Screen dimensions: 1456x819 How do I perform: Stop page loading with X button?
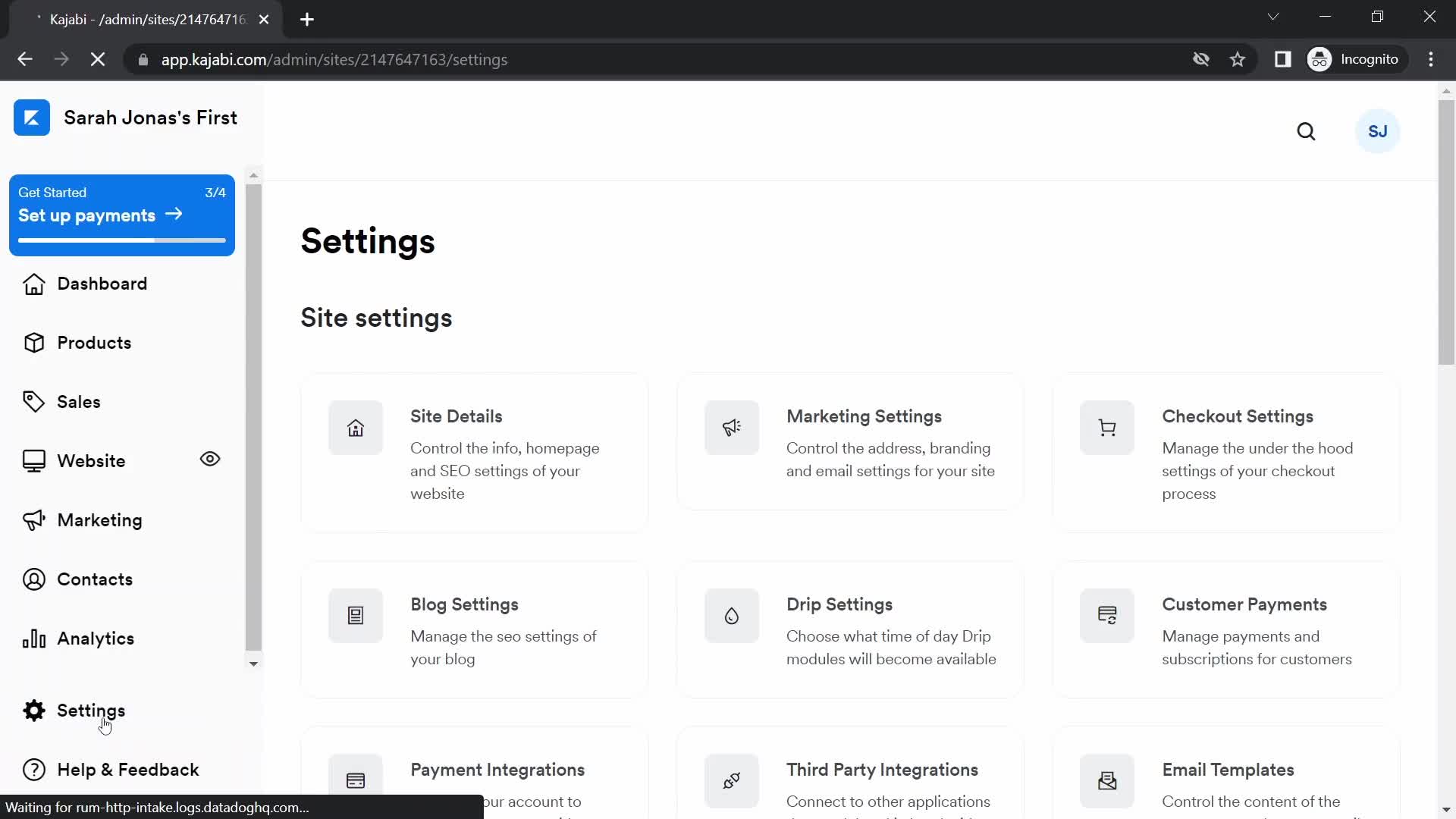pyautogui.click(x=98, y=59)
